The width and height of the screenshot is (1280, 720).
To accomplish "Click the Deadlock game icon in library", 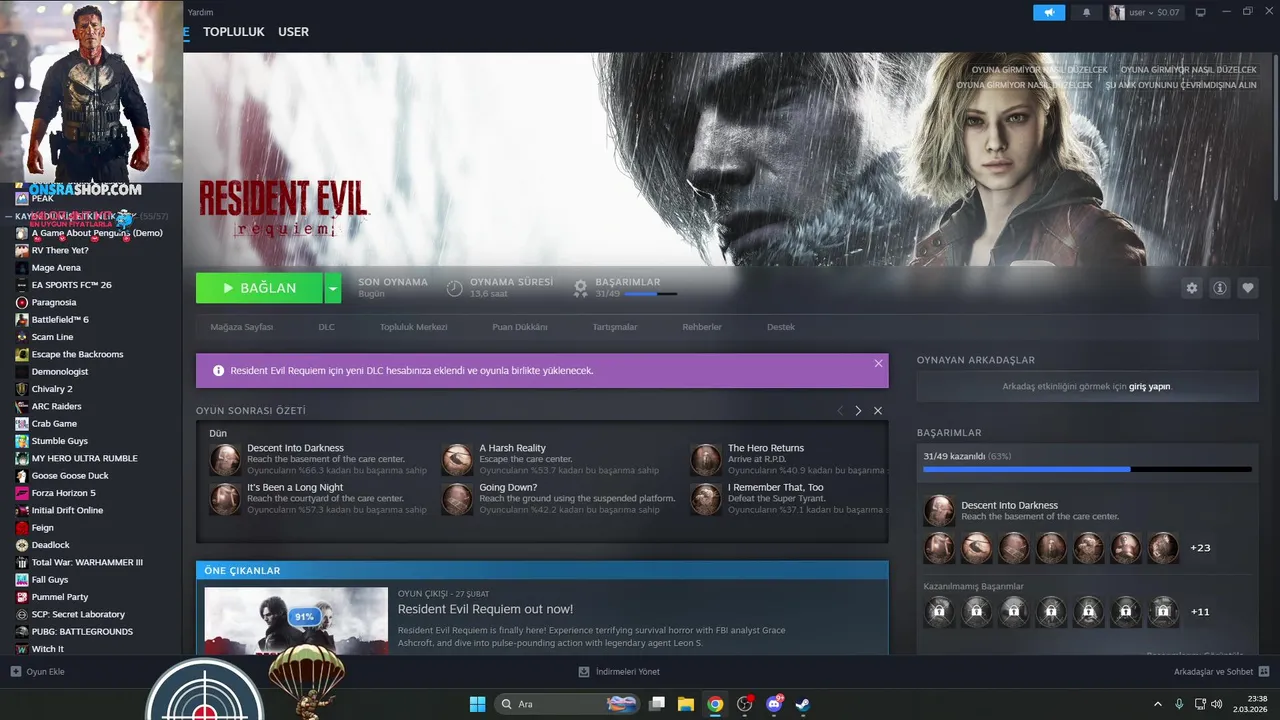I will click(x=22, y=545).
